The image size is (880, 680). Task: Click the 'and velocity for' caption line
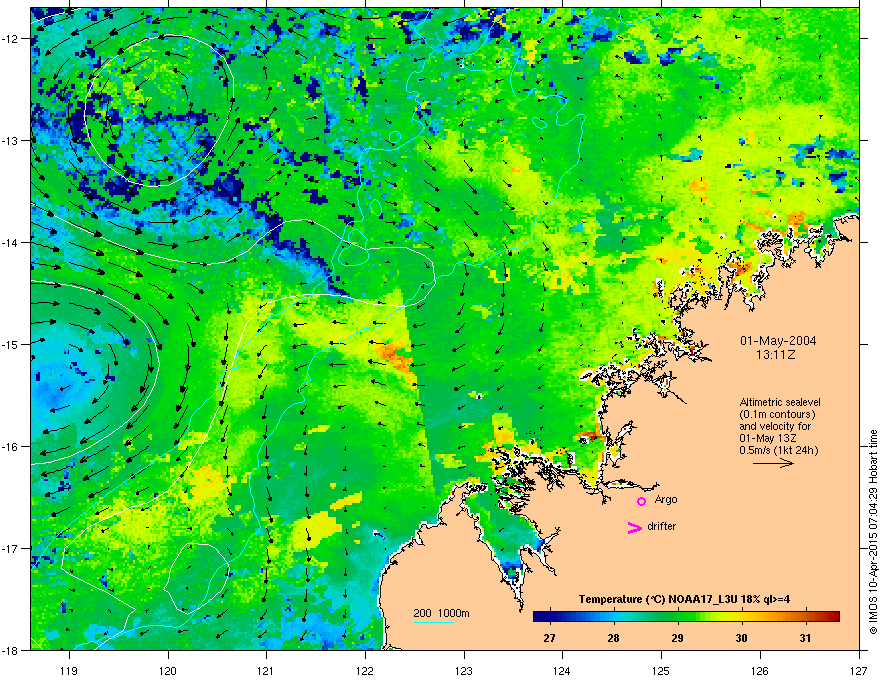[775, 426]
